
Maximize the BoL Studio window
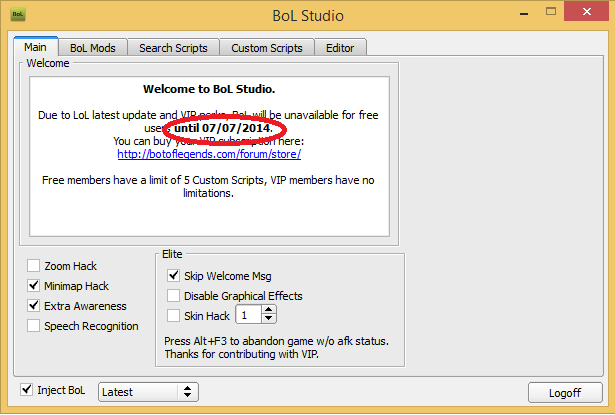pos(551,12)
